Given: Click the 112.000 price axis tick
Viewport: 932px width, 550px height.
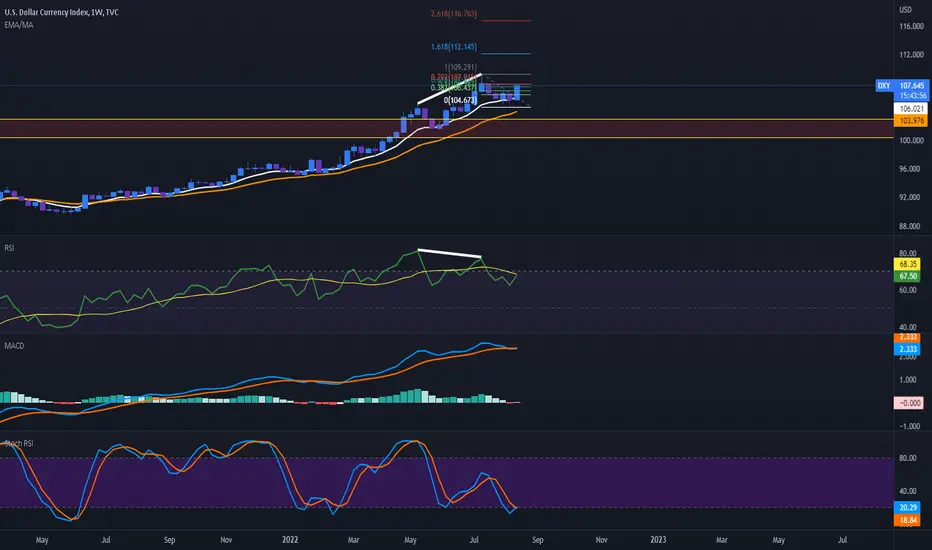Looking at the screenshot, I should (911, 55).
